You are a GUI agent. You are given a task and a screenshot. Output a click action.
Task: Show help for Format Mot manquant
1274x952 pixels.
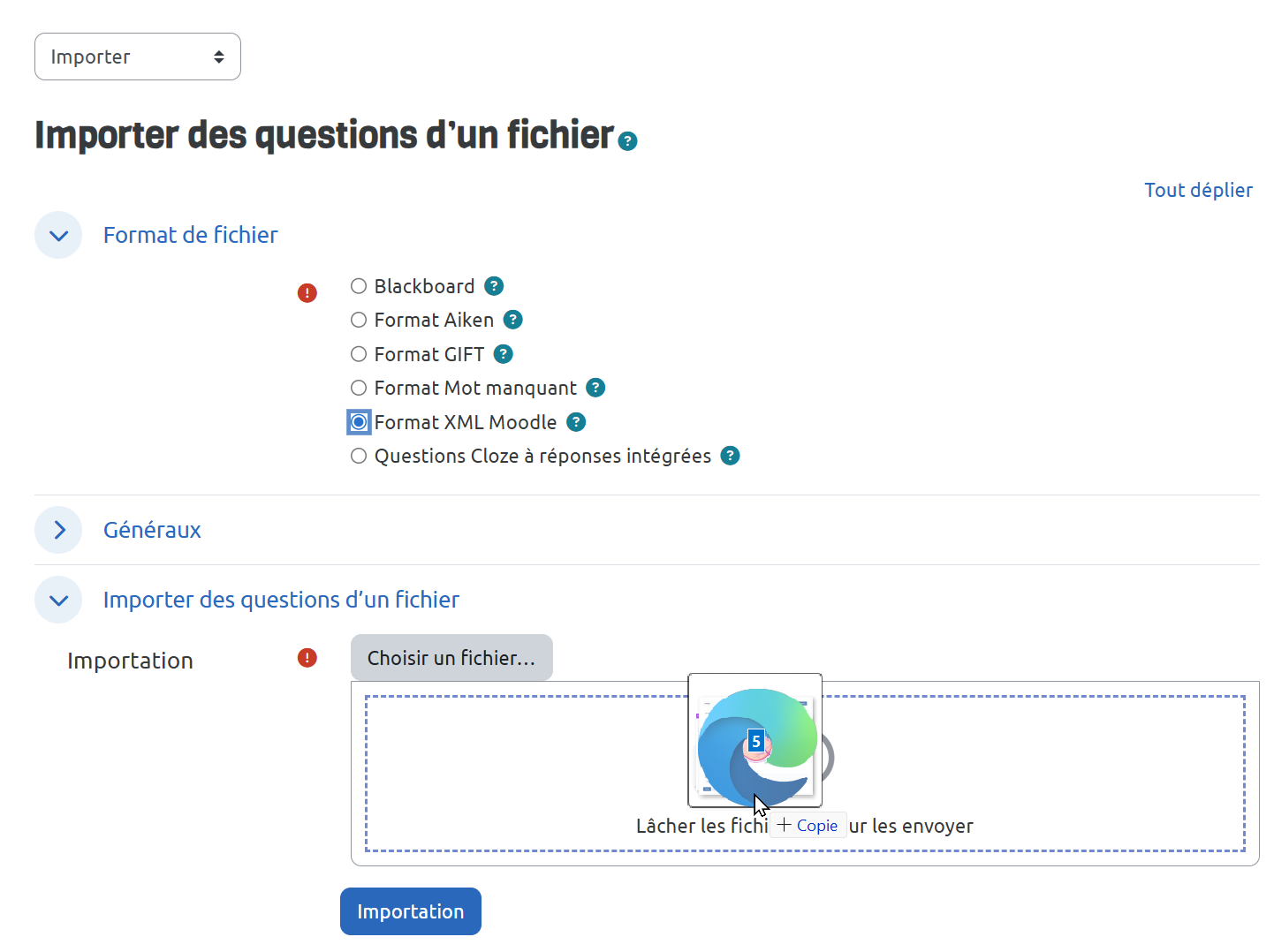[596, 388]
